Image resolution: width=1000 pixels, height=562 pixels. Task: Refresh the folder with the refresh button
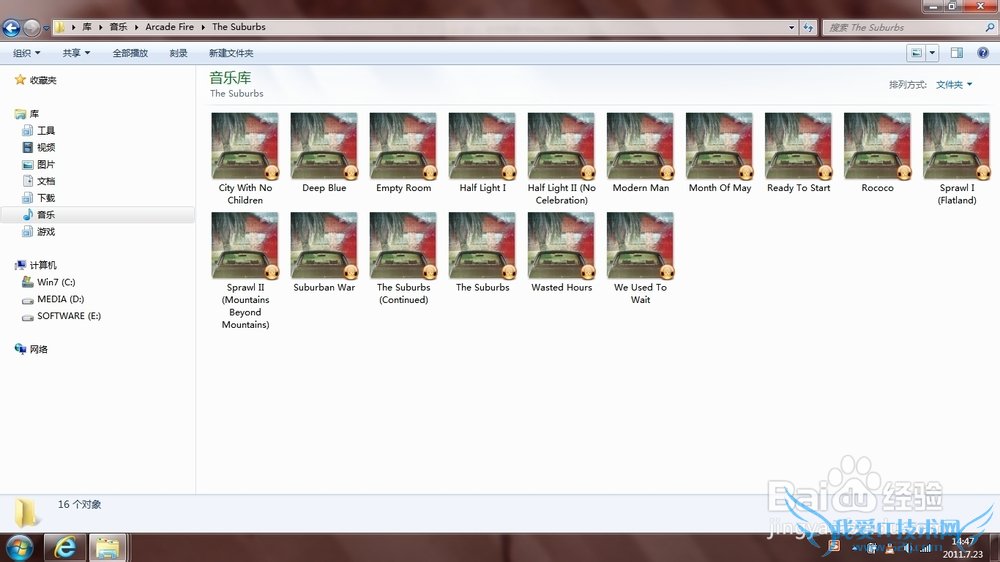click(808, 27)
